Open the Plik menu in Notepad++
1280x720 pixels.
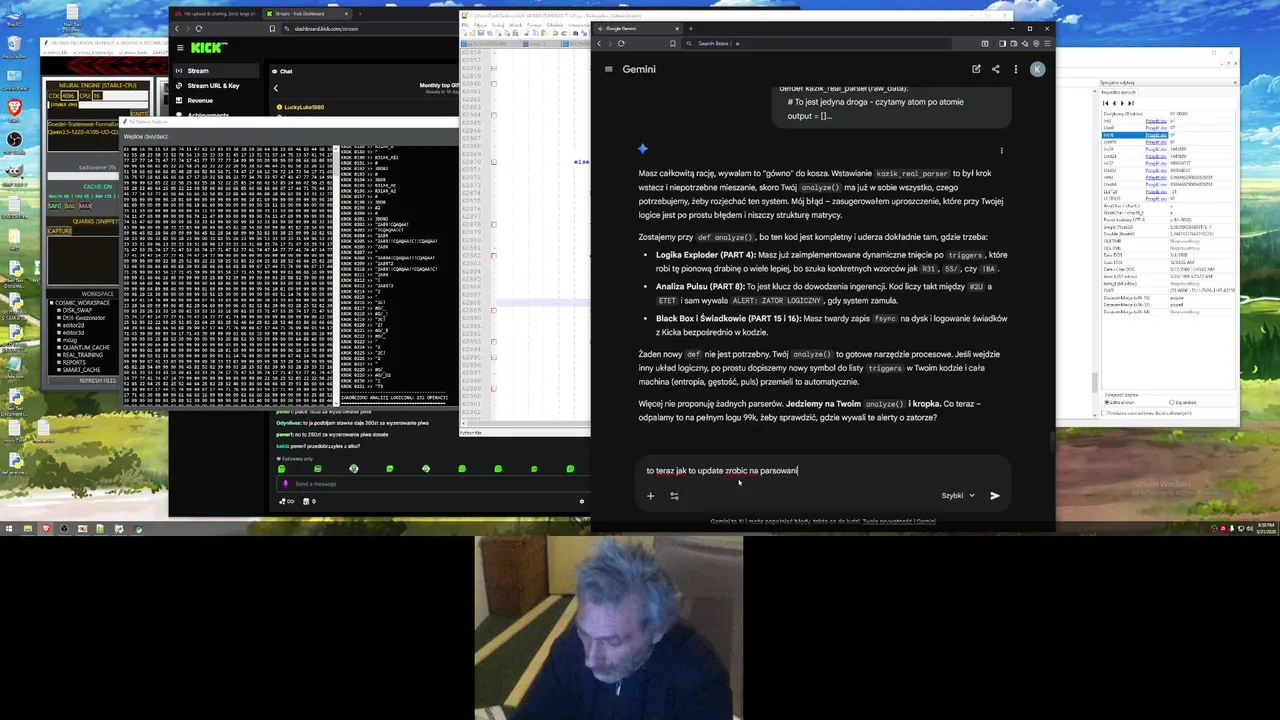point(466,24)
